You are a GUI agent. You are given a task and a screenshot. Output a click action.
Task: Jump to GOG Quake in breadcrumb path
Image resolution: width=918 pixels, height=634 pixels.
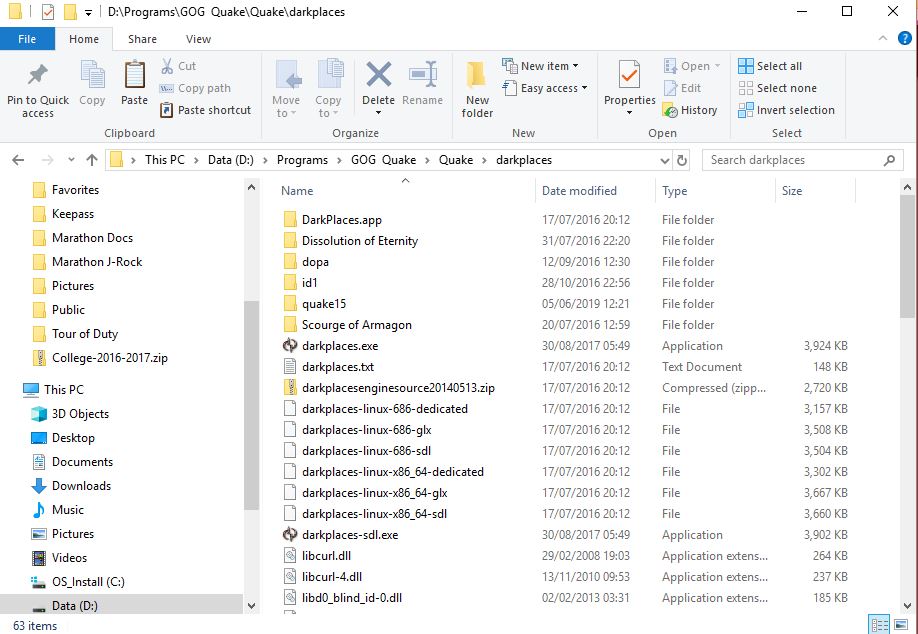[383, 160]
